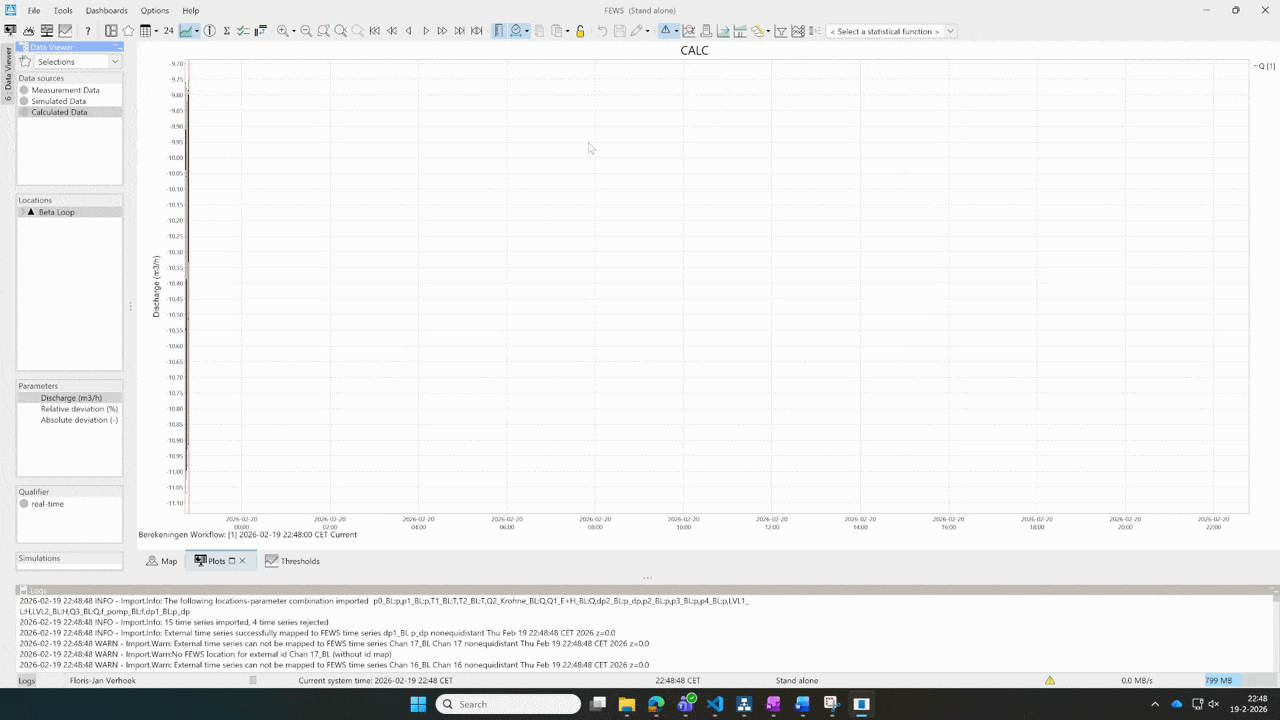1280x720 pixels.
Task: Click the vertical 6. Data Viewer side tab
Action: pyautogui.click(x=8, y=73)
